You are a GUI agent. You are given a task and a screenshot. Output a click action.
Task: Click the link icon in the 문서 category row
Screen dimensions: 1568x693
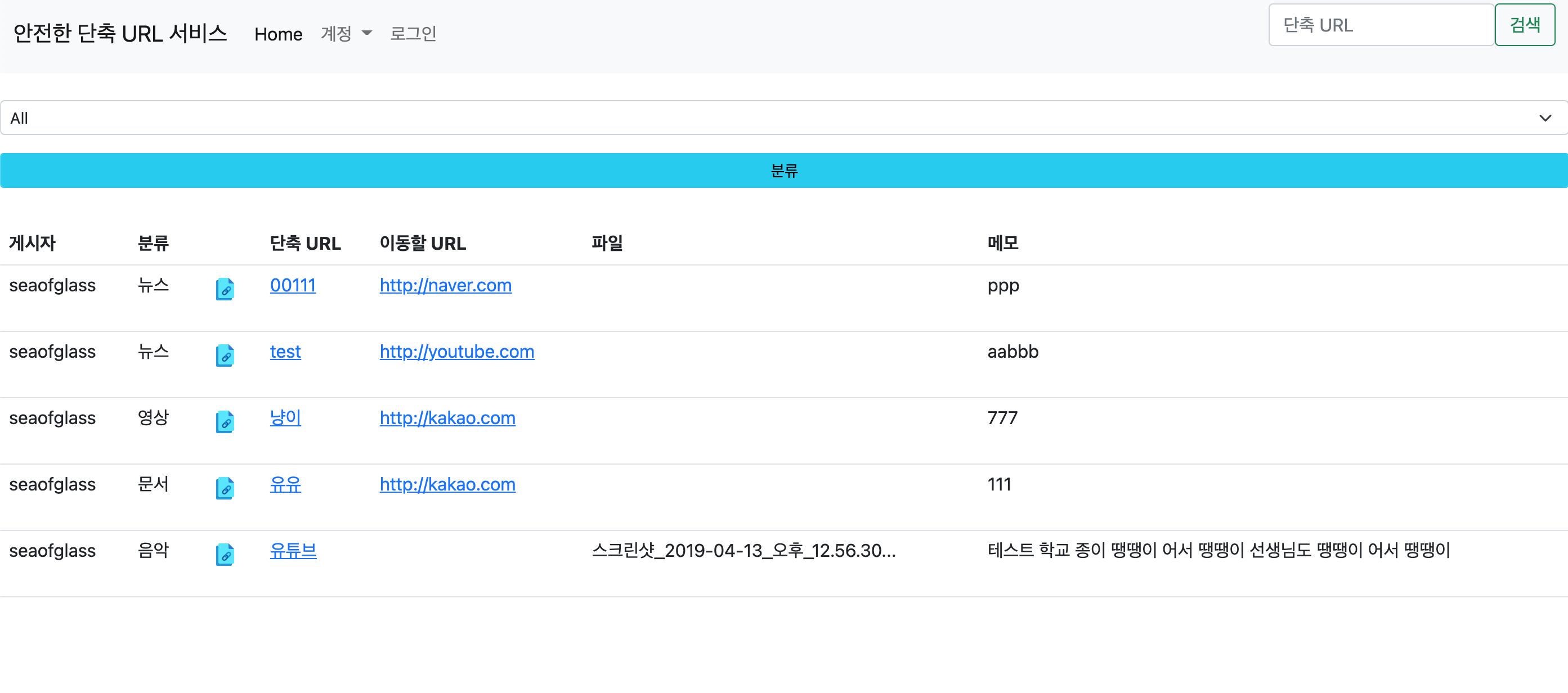point(225,488)
